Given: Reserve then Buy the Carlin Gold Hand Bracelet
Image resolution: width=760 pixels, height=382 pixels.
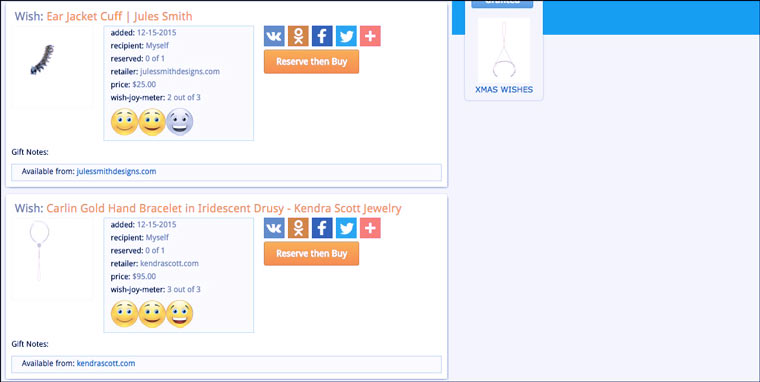Looking at the screenshot, I should [x=312, y=254].
